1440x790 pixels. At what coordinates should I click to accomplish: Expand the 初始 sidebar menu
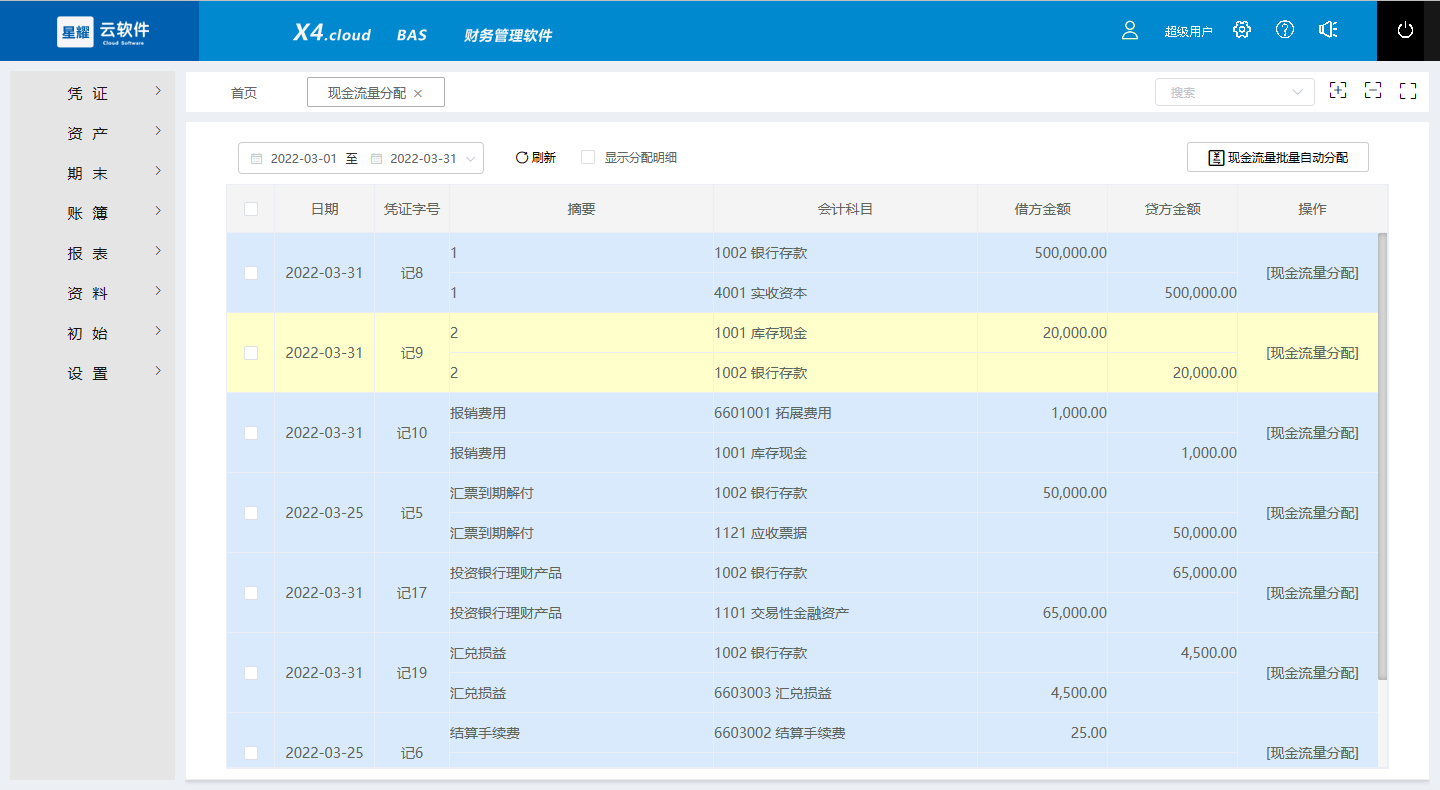click(92, 333)
